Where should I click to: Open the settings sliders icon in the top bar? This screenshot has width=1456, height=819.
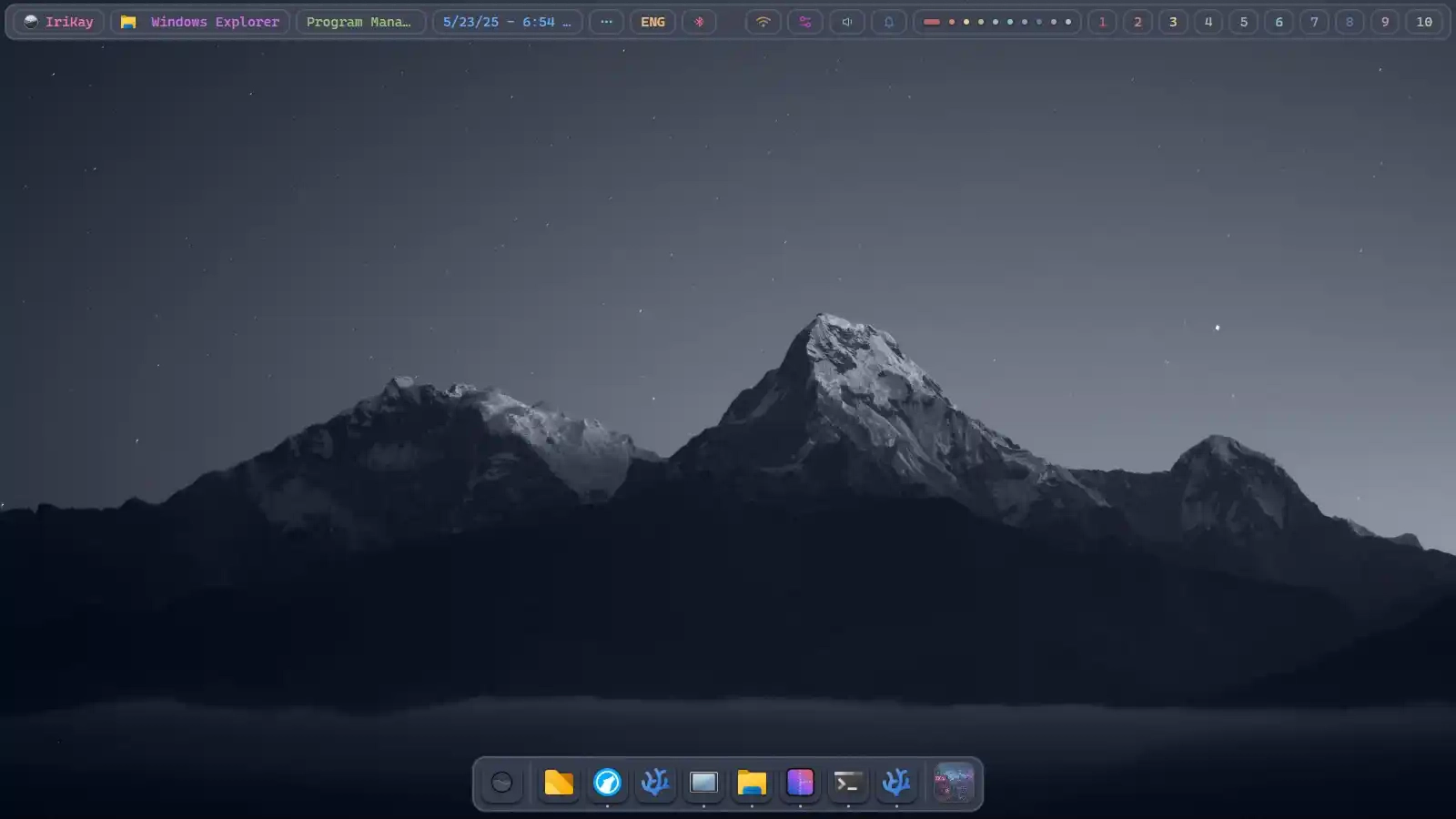click(x=804, y=21)
